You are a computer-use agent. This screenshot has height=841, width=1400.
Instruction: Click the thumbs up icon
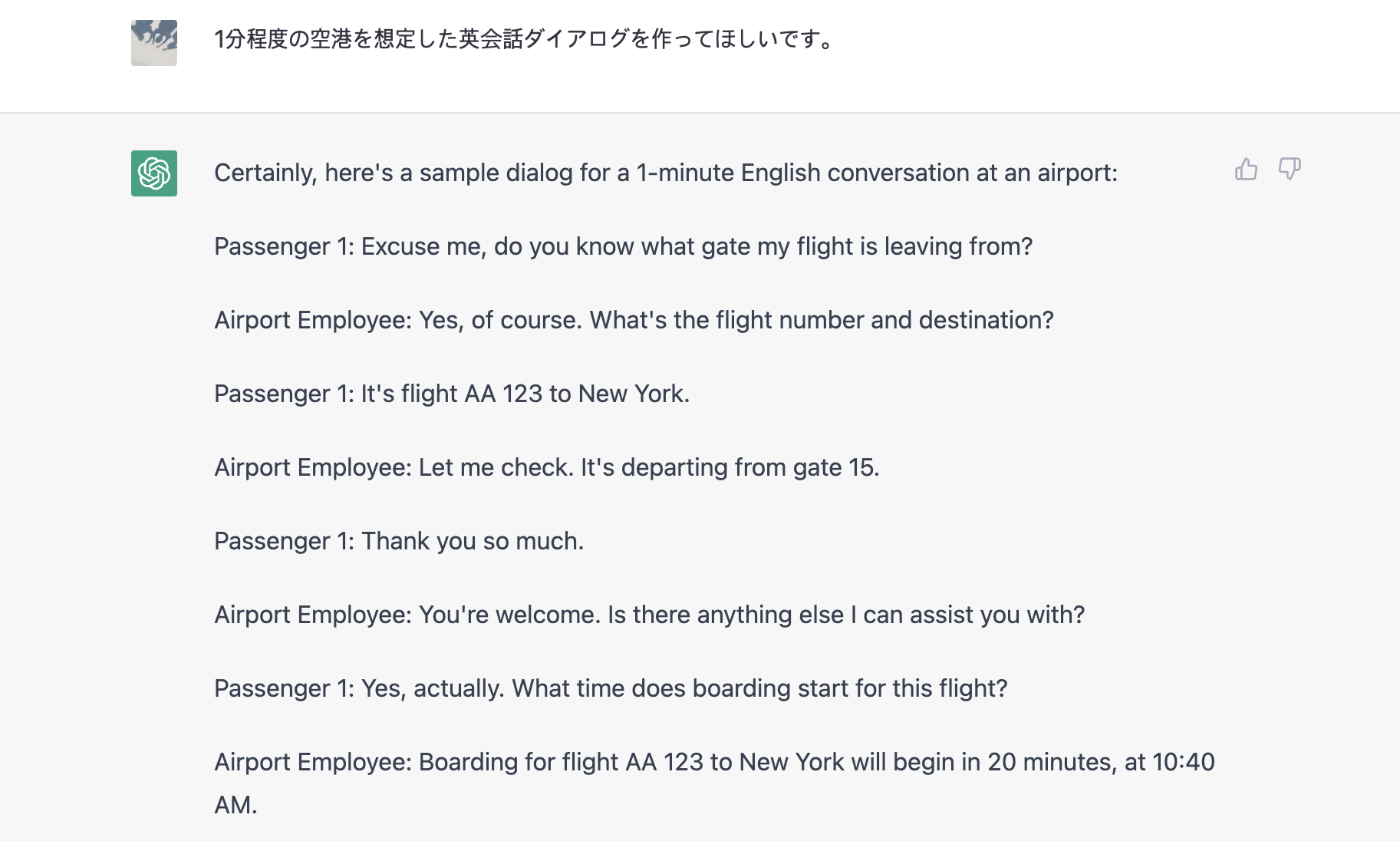pos(1246,169)
